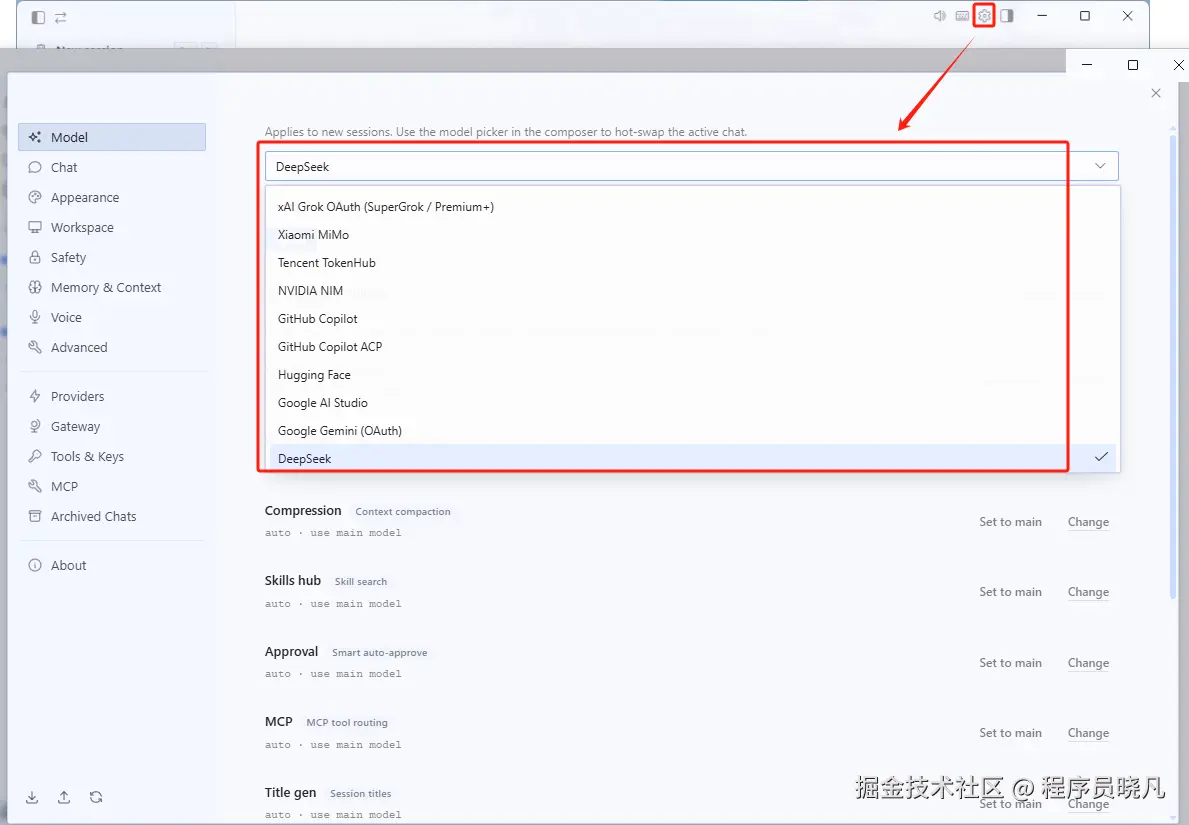Select NVIDIA NIM provider option
Screen dimensions: 1189x825
693,291
